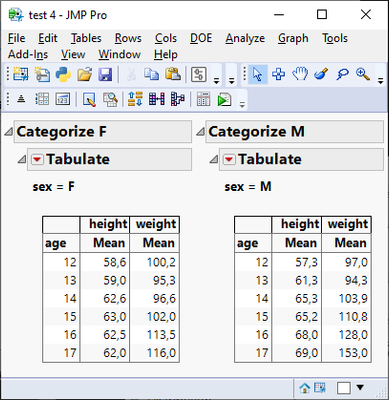Image resolution: width=389 pixels, height=400 pixels.
Task: Open the Cols menu
Action: tap(166, 38)
